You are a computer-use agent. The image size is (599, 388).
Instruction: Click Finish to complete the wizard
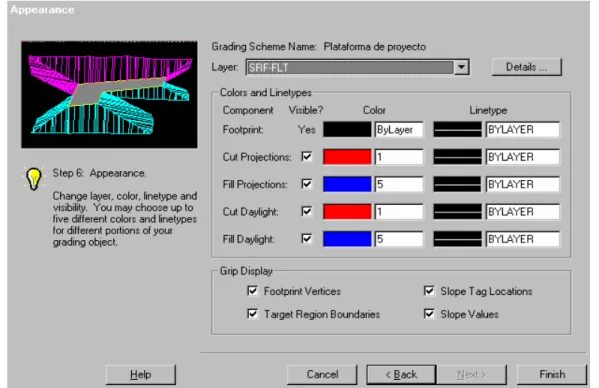tap(552, 375)
